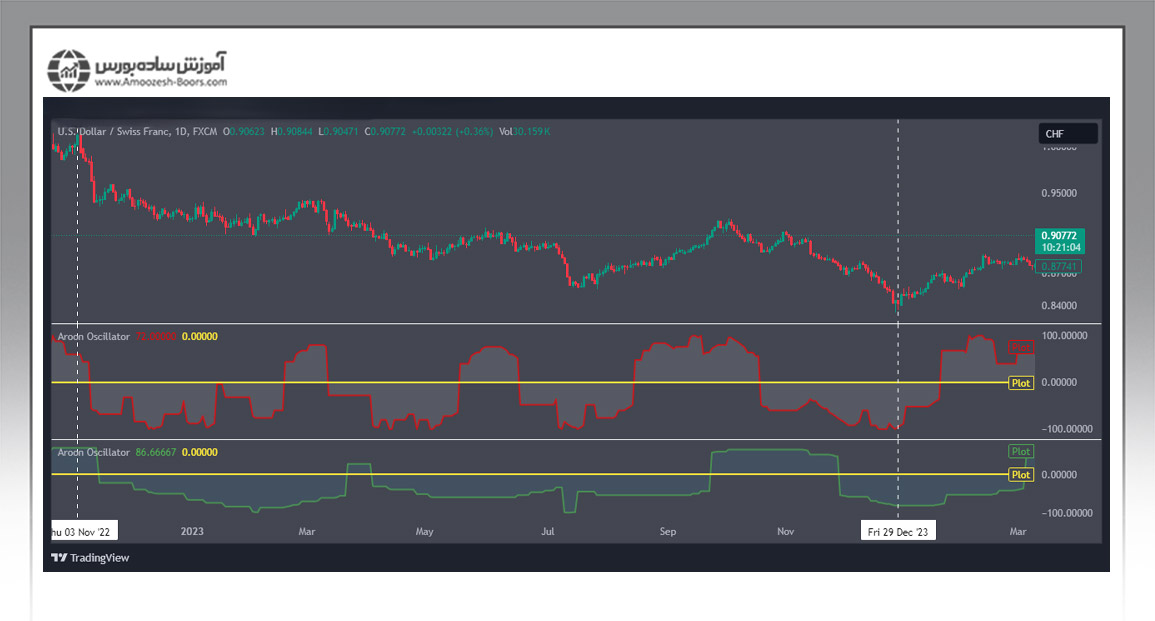This screenshot has width=1155, height=621.
Task: Click the Amoozesh-Boors globe logo
Action: tap(69, 68)
